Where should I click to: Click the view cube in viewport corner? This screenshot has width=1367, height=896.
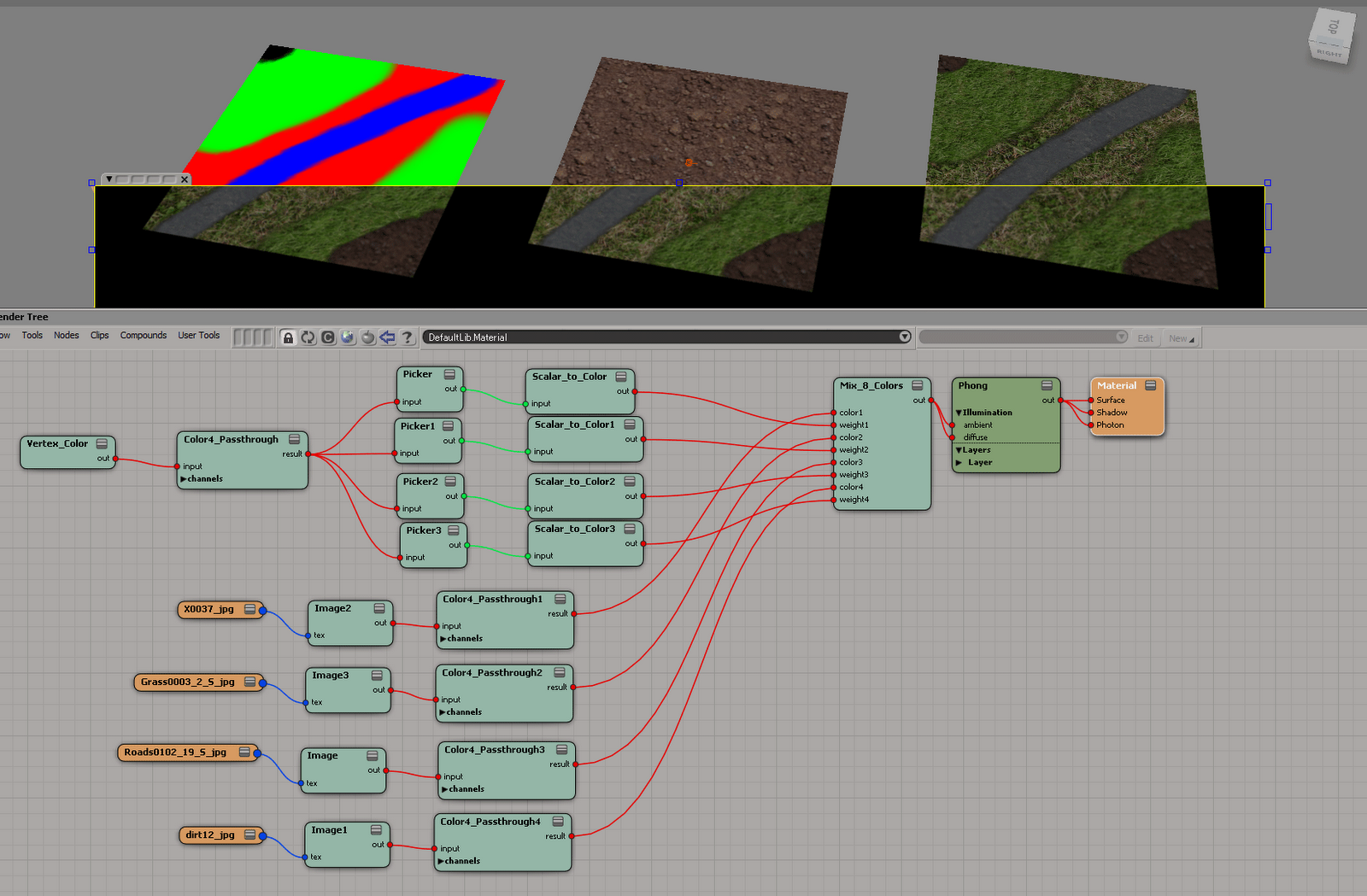(x=1330, y=37)
